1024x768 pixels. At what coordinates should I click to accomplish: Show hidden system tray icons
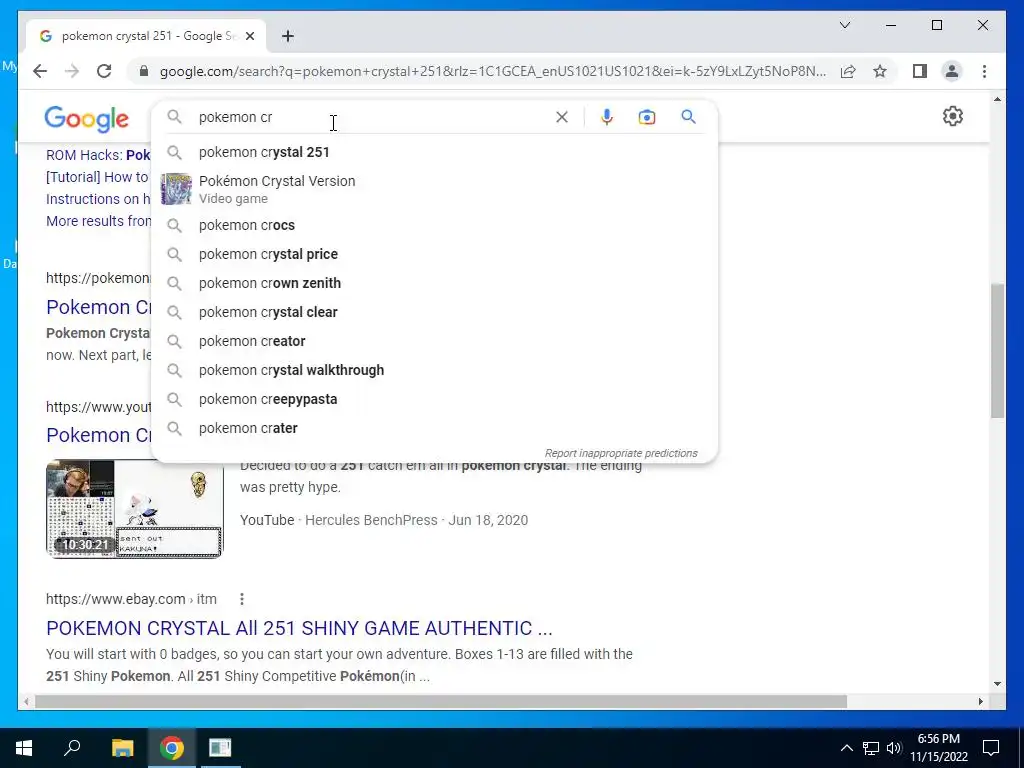point(846,748)
